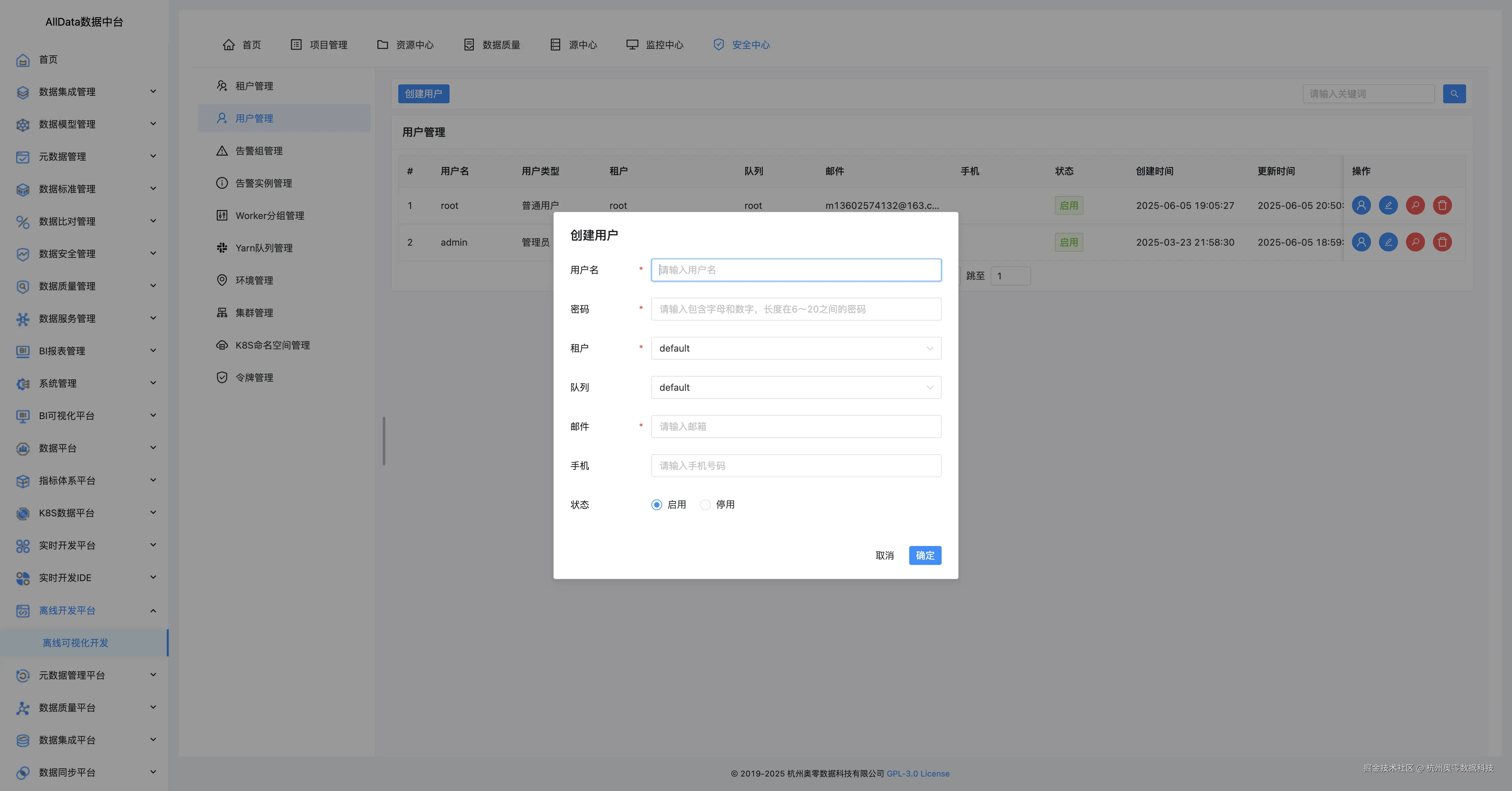Select the 停用 status radio button

click(705, 504)
